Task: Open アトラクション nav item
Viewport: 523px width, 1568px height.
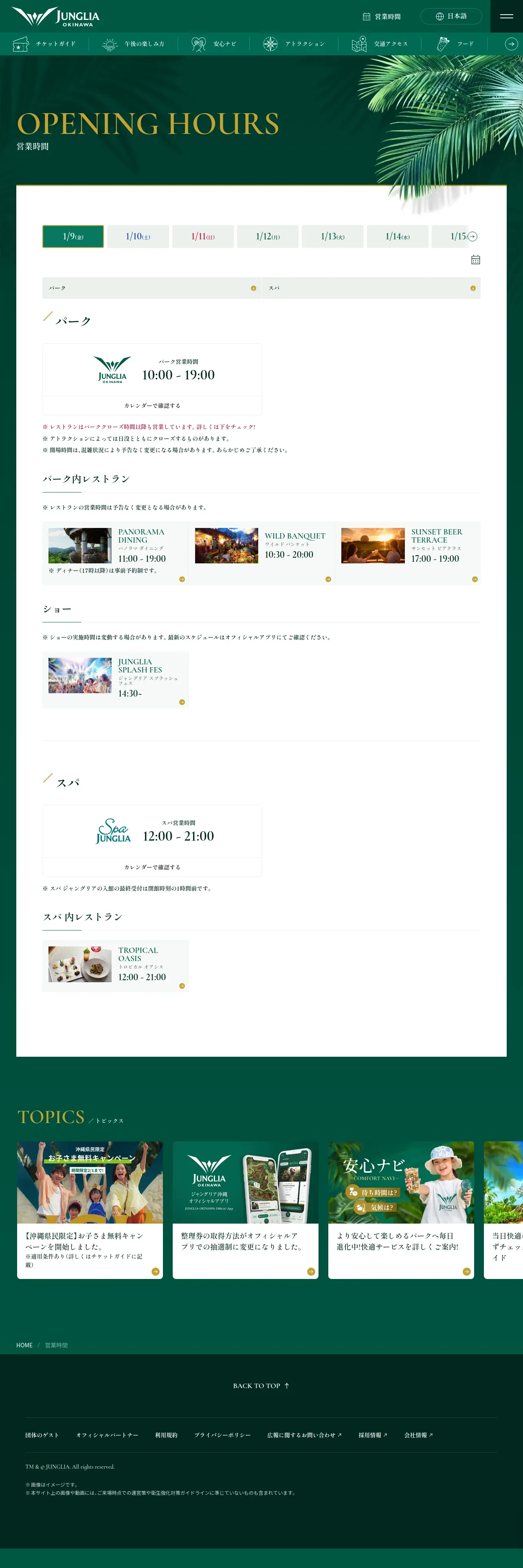Action: coord(293,44)
